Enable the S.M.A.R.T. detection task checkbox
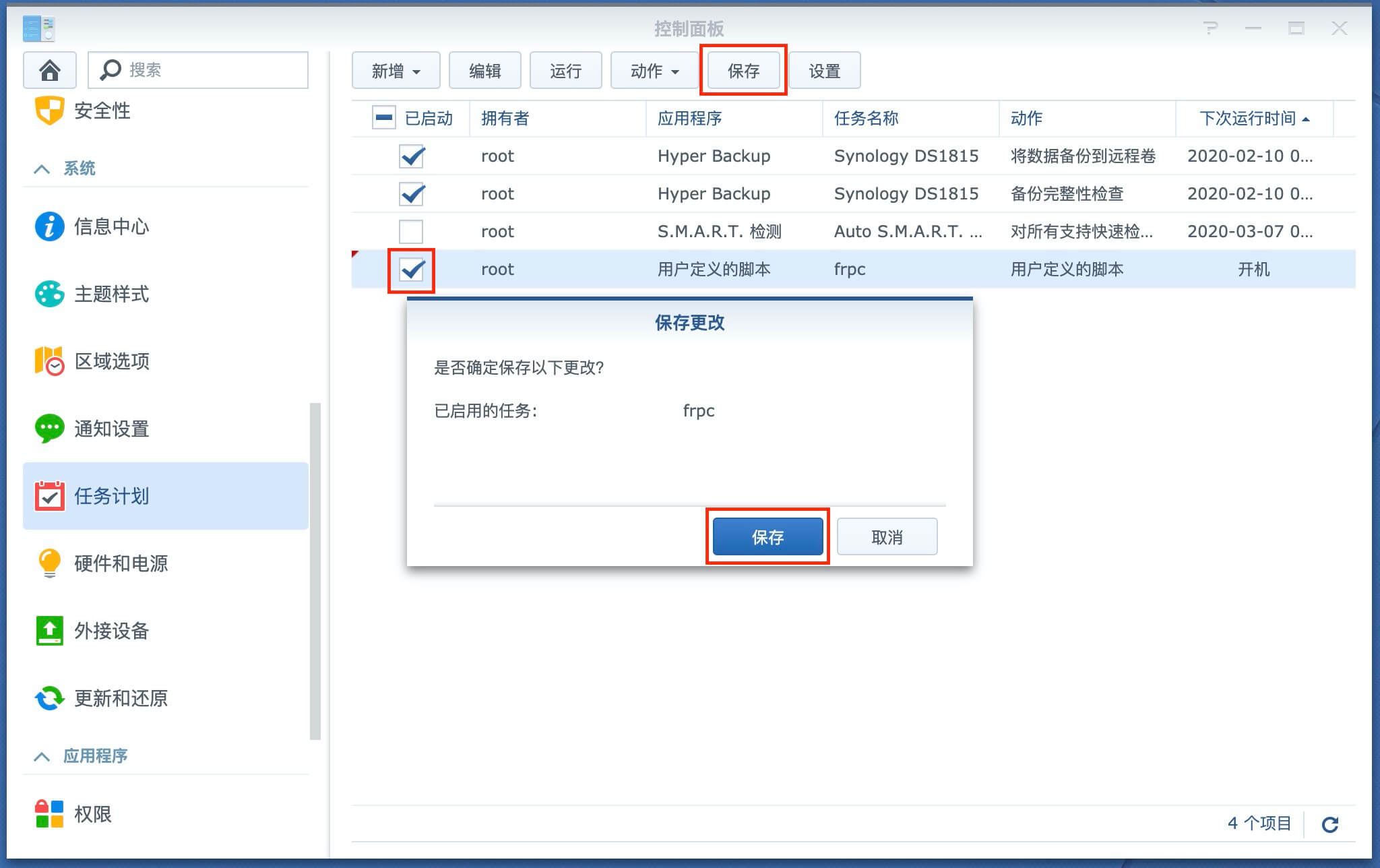Screen dimensions: 1380x868 (411, 232)
